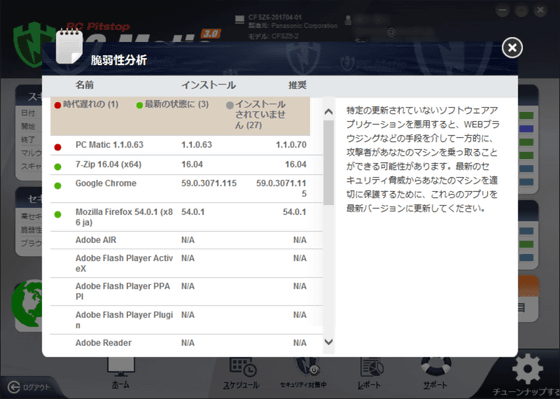560x399 pixels.
Task: Click the installed Chrome version 59.0.3071.115
Action: click(209, 183)
